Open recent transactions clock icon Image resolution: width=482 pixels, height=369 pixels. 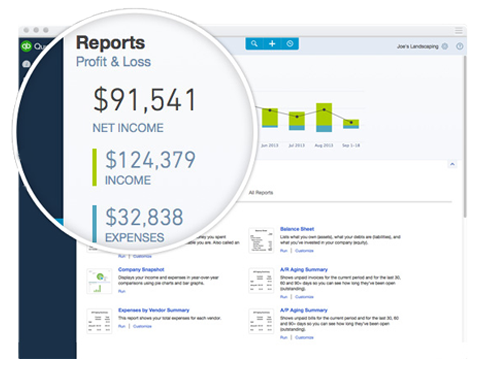tap(290, 44)
